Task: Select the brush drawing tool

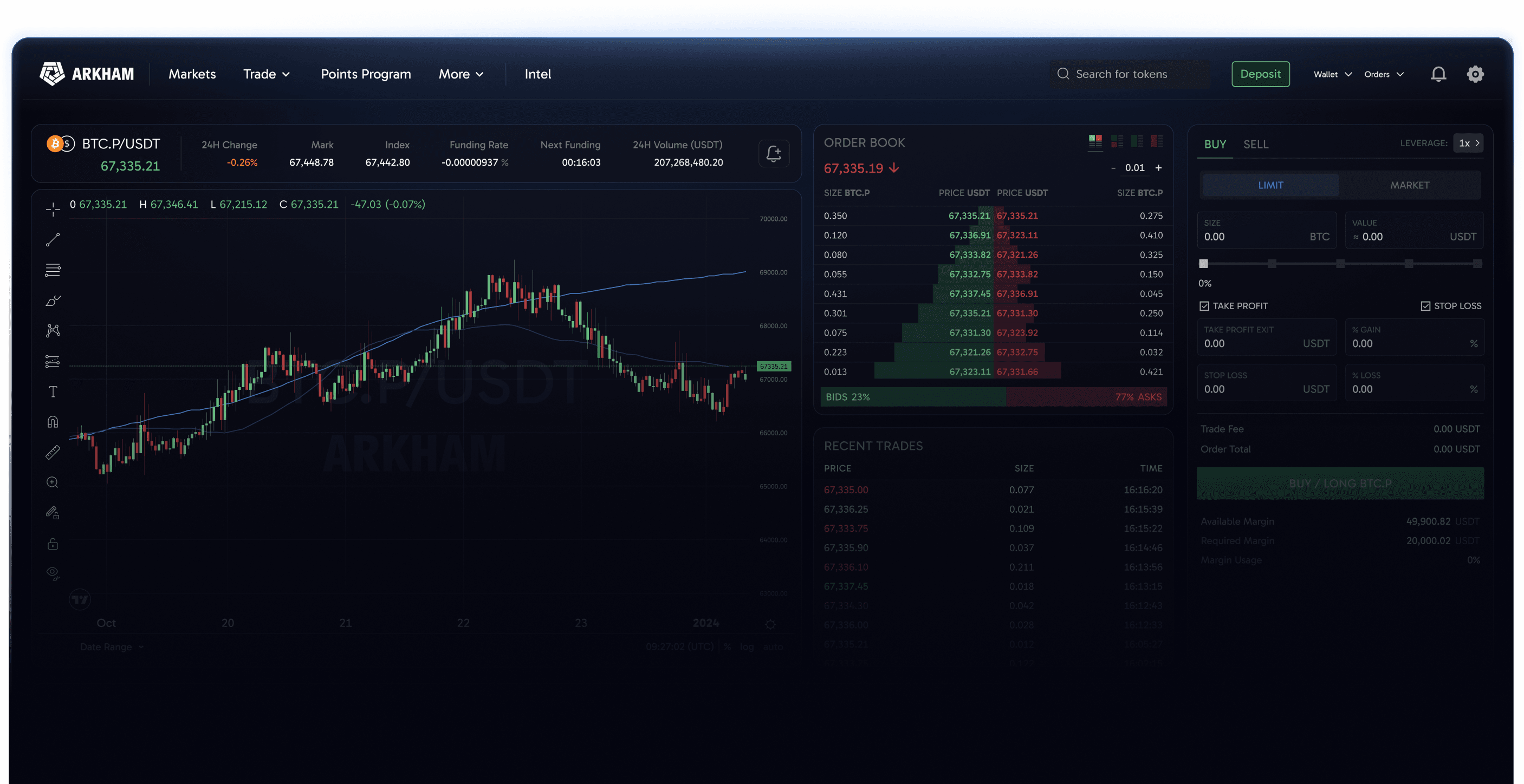Action: click(53, 300)
